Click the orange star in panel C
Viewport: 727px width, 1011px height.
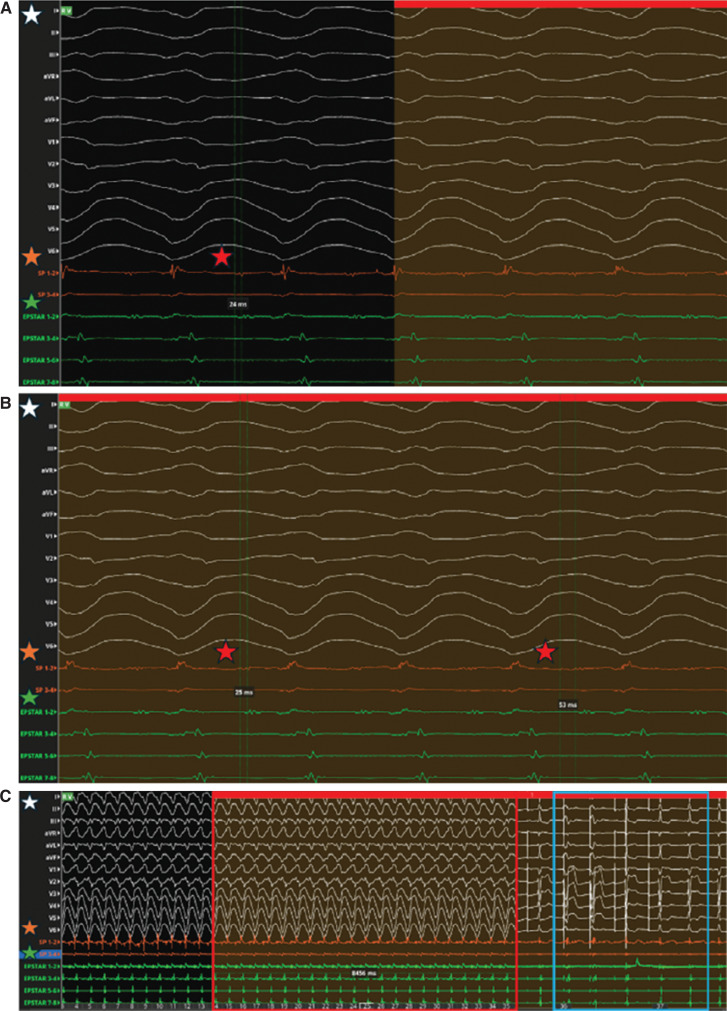pyautogui.click(x=33, y=928)
